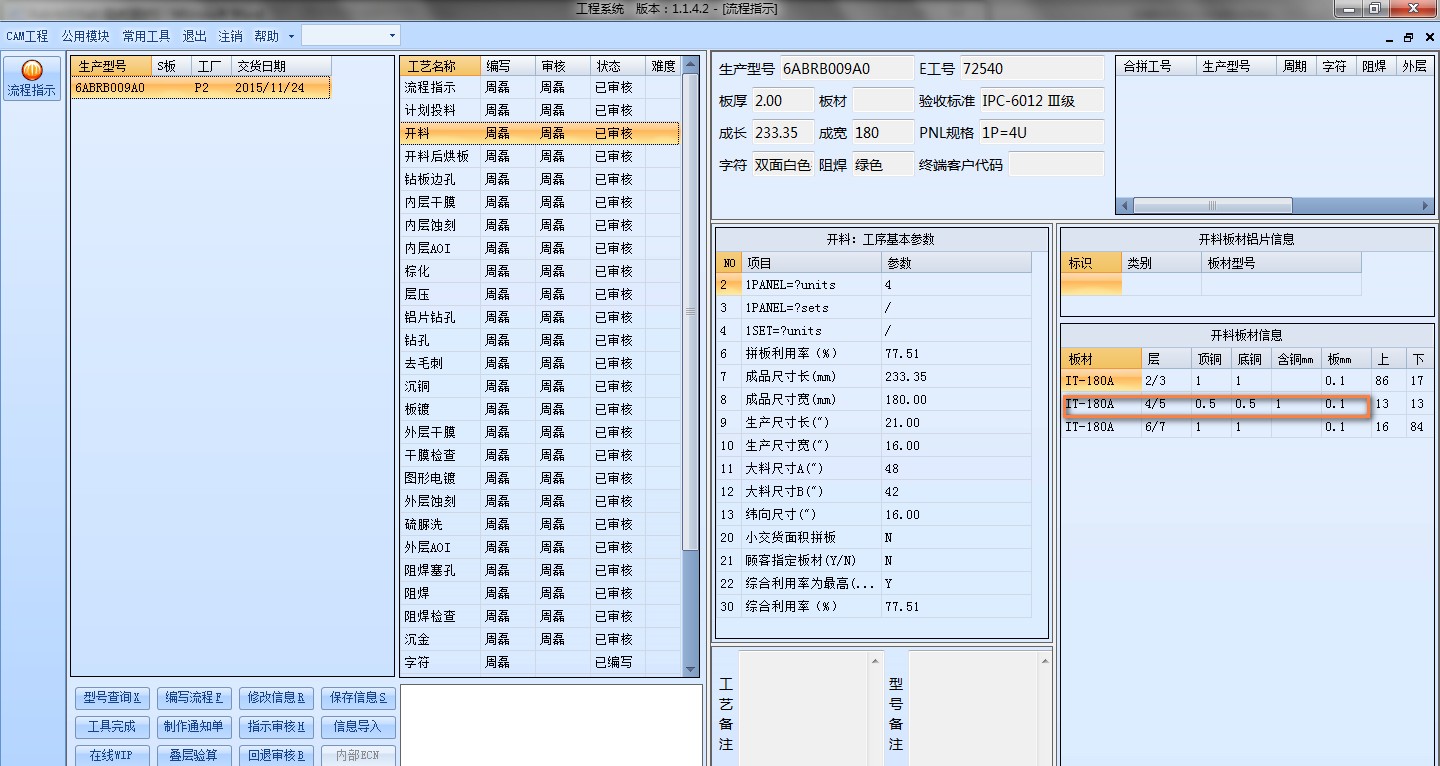Viewport: 1440px width, 766px height.
Task: Select the 开料后烘板 process row
Action: coord(539,156)
